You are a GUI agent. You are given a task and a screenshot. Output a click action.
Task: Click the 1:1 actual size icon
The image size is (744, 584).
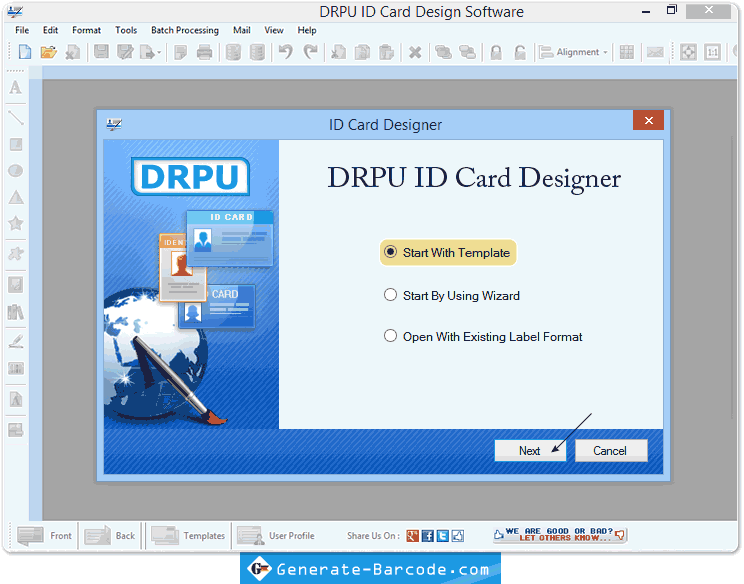click(x=712, y=52)
